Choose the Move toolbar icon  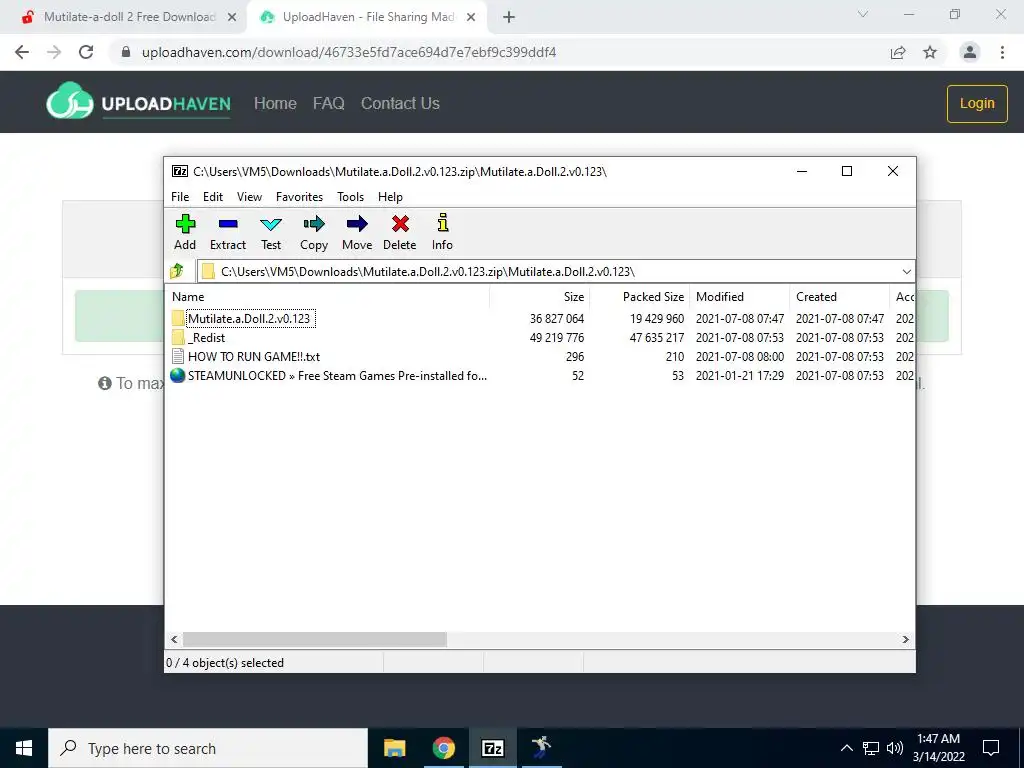pos(357,224)
